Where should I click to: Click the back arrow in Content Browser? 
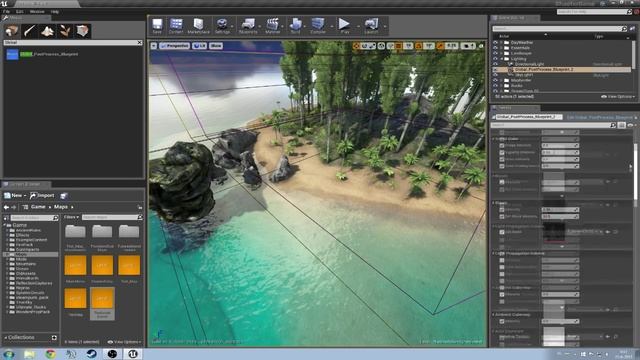point(7,207)
